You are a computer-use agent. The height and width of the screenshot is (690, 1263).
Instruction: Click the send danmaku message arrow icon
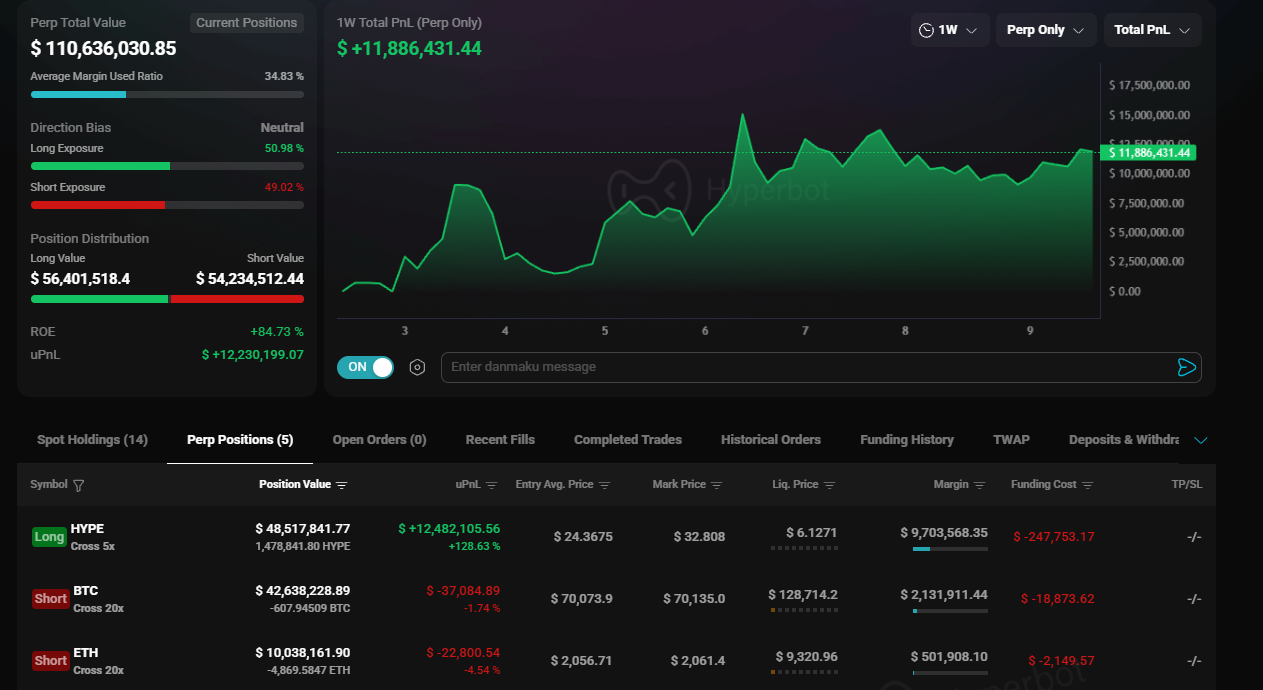click(x=1186, y=367)
